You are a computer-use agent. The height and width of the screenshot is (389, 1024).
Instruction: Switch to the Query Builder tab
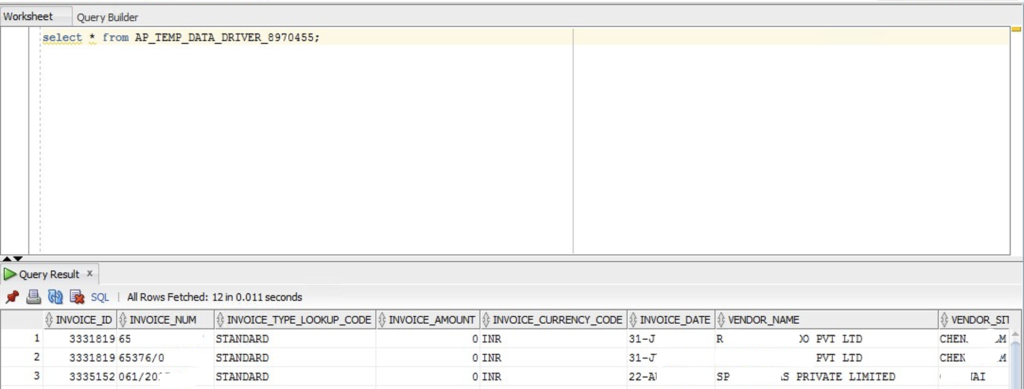click(107, 18)
